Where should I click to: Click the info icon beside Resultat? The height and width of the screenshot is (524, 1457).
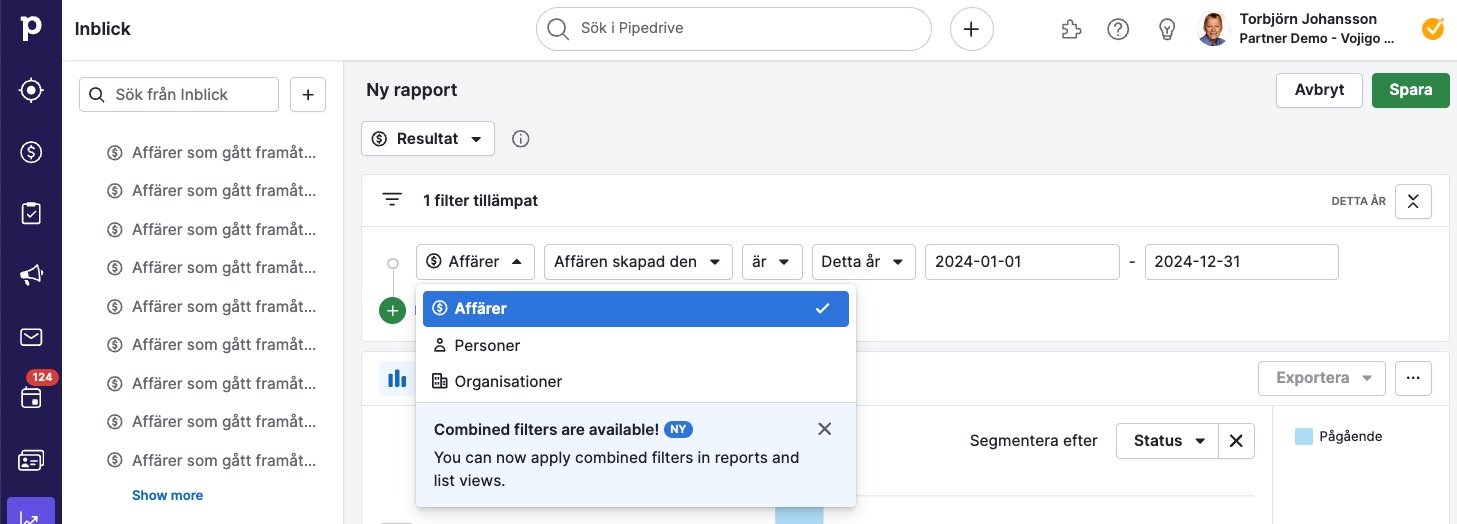[520, 139]
